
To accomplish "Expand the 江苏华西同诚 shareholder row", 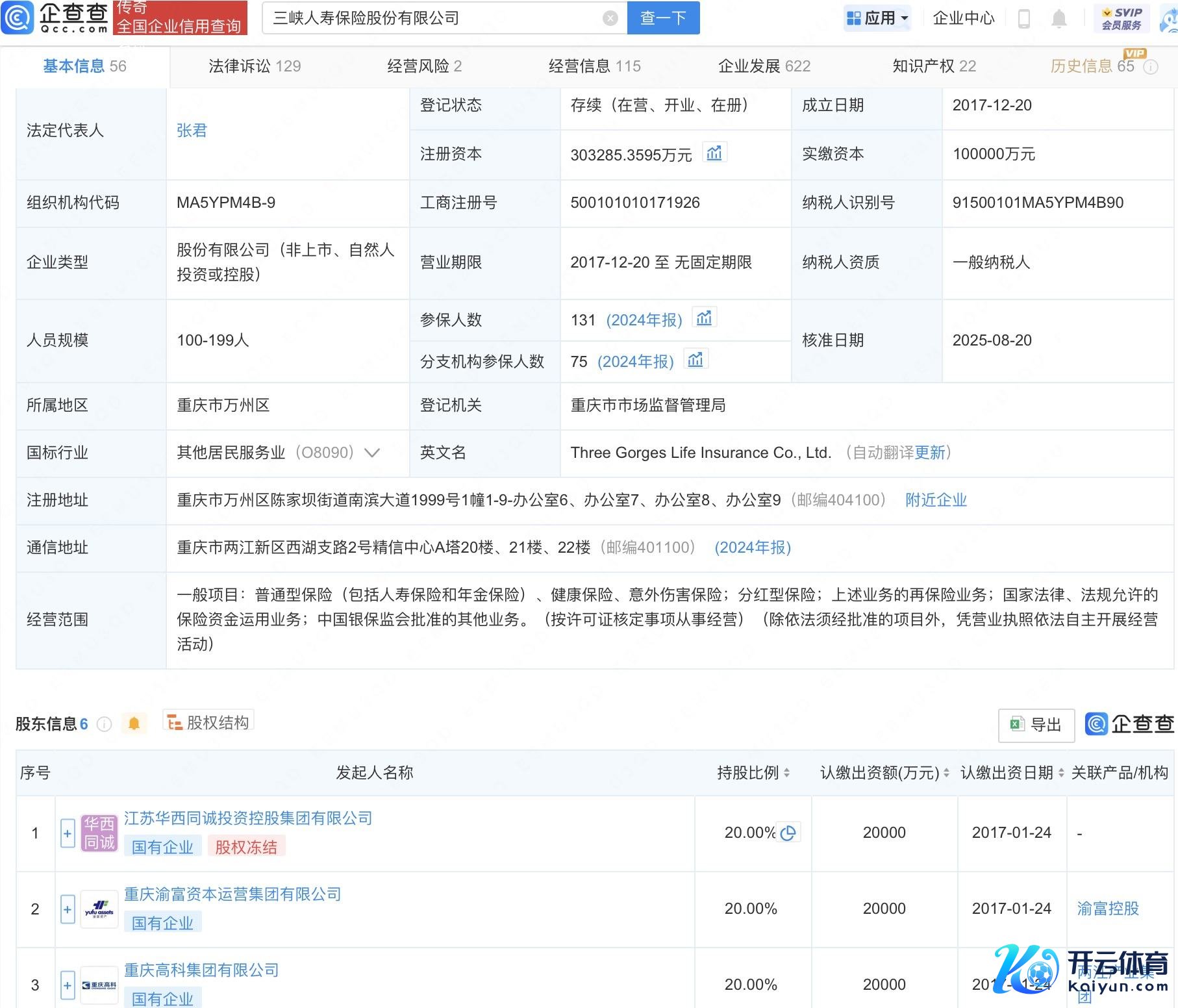I will [x=68, y=833].
